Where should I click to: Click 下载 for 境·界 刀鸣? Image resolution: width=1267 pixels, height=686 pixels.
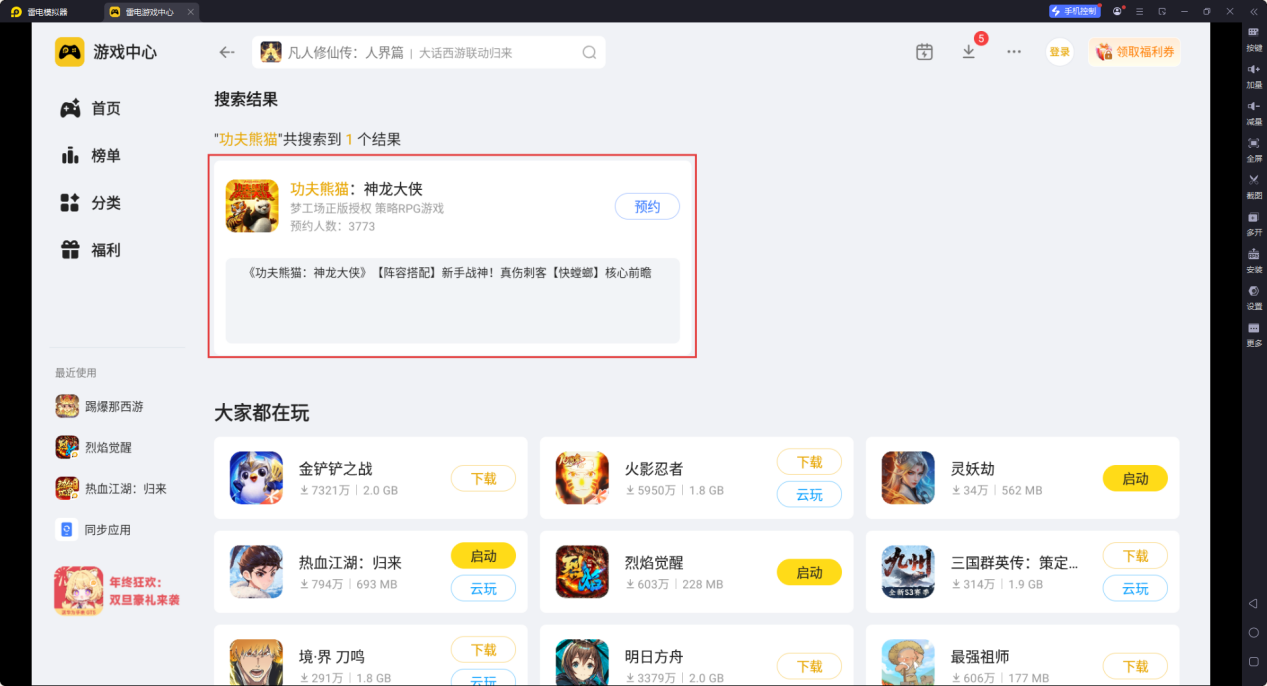[x=483, y=650]
